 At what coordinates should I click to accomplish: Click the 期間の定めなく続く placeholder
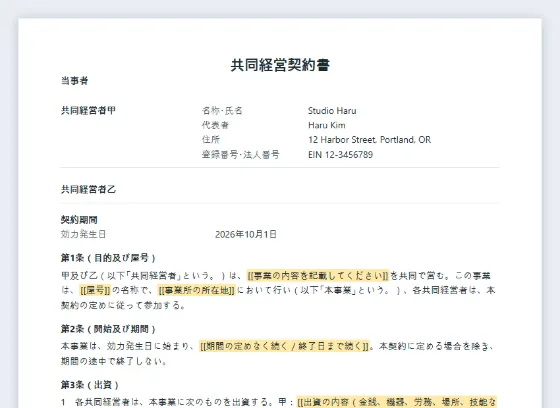(284, 346)
